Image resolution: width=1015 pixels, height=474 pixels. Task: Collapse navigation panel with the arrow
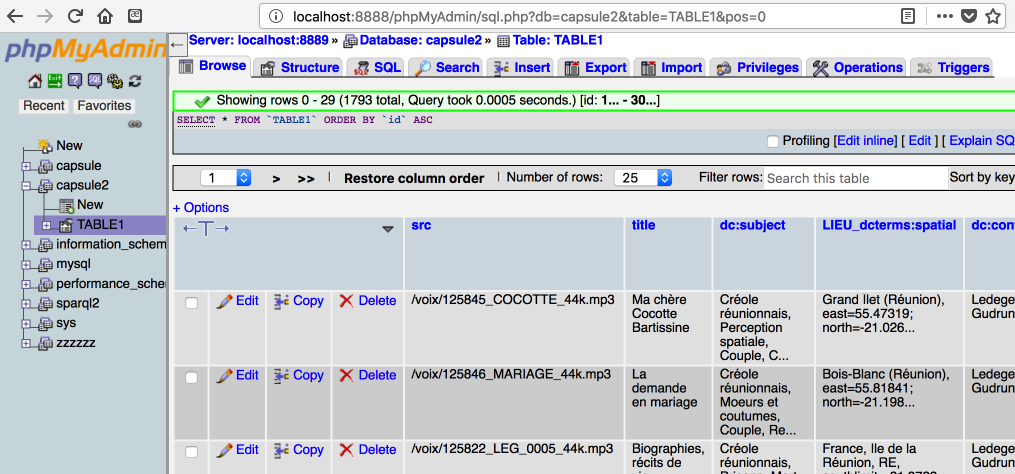click(x=177, y=45)
